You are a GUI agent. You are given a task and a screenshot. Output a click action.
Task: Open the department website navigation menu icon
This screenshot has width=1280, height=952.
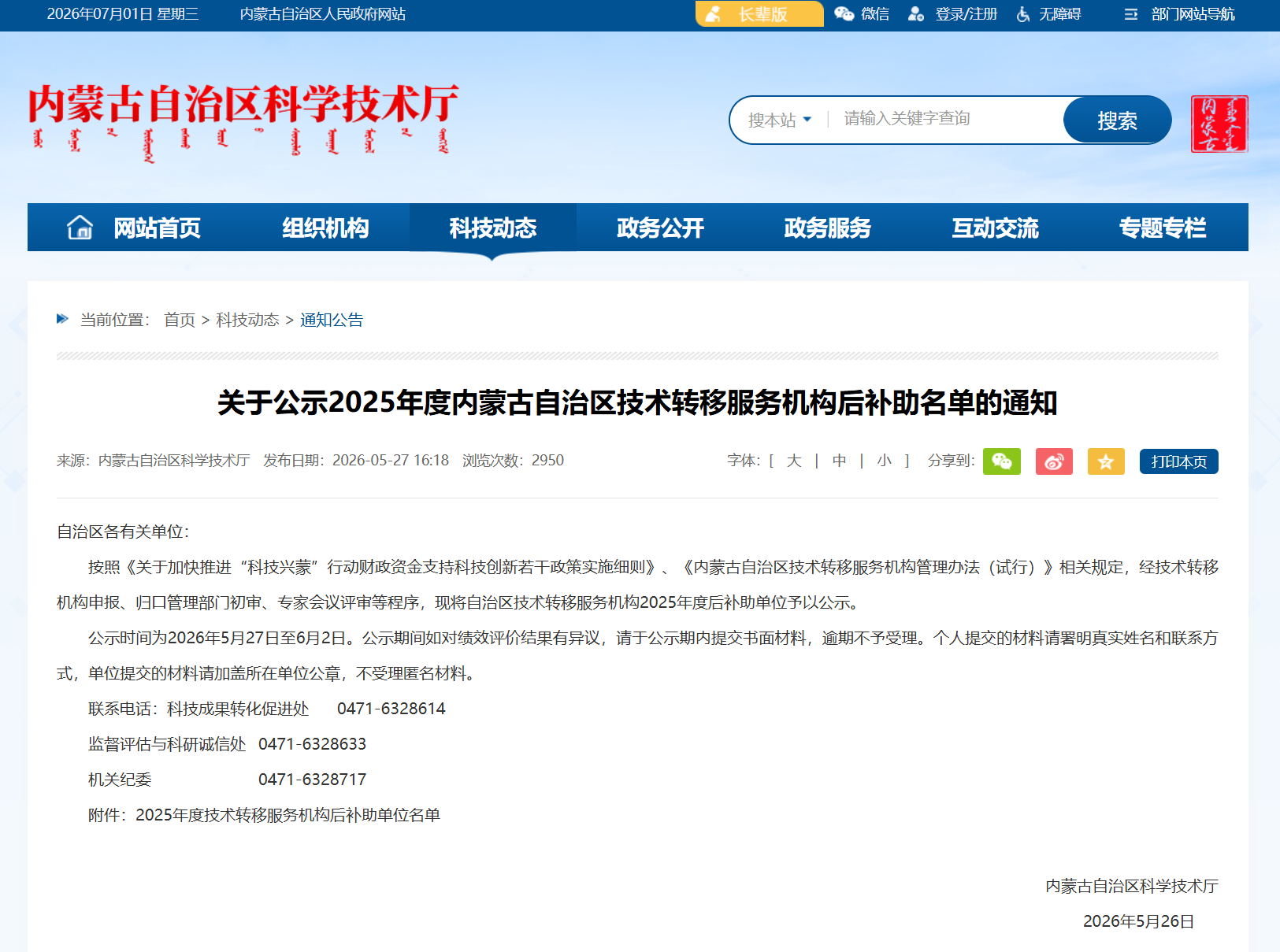tap(1130, 14)
